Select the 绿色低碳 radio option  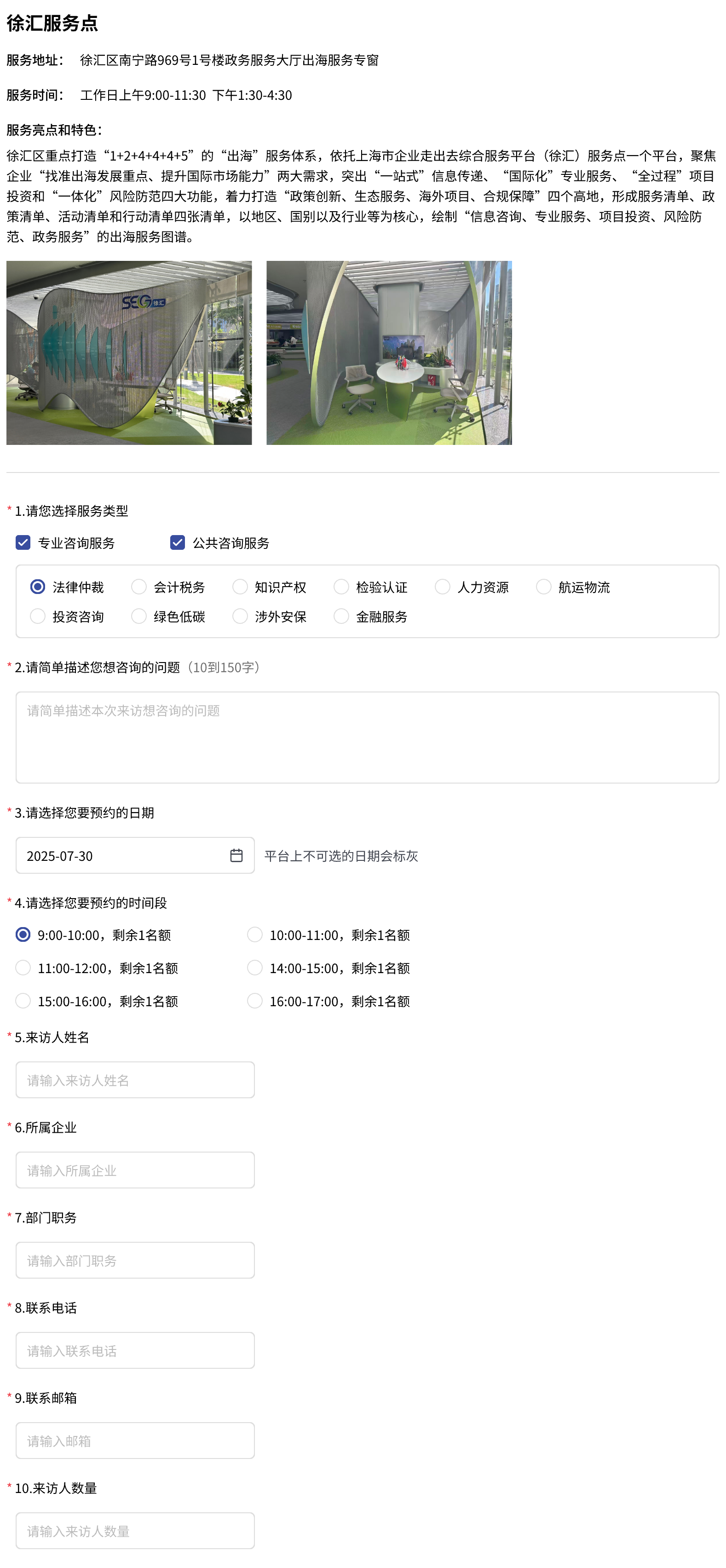(139, 616)
